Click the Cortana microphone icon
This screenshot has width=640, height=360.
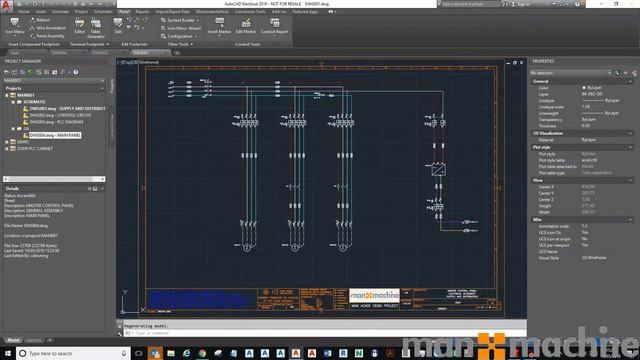[x=124, y=353]
